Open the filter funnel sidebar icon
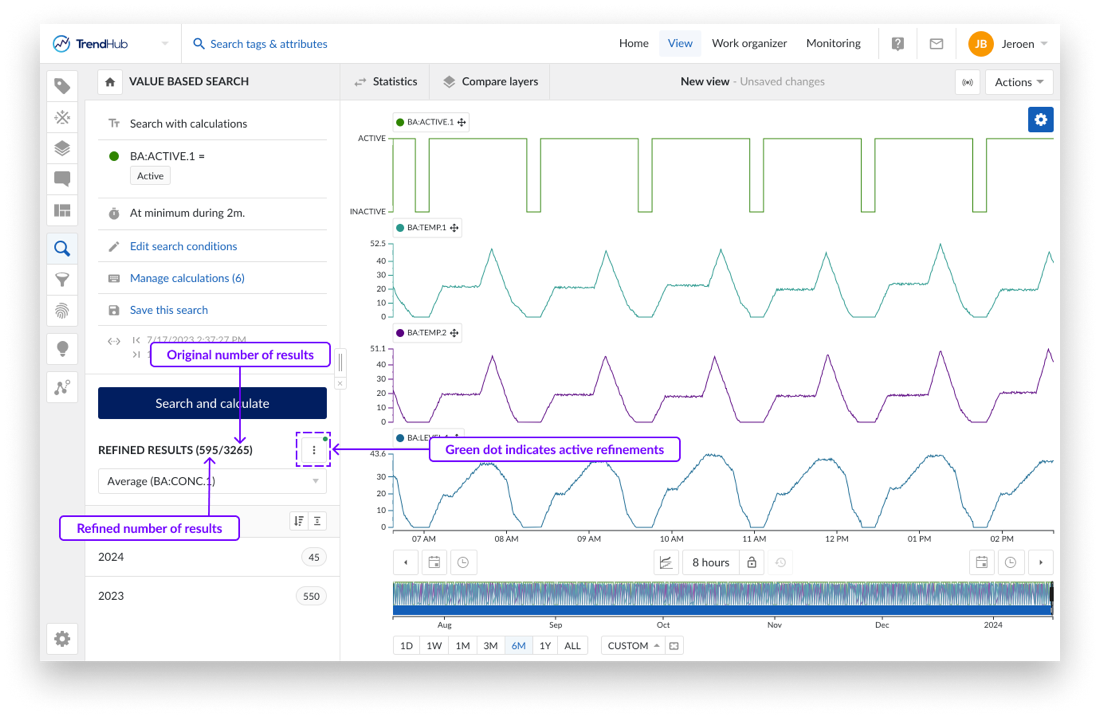1100x721 pixels. pyautogui.click(x=62, y=280)
